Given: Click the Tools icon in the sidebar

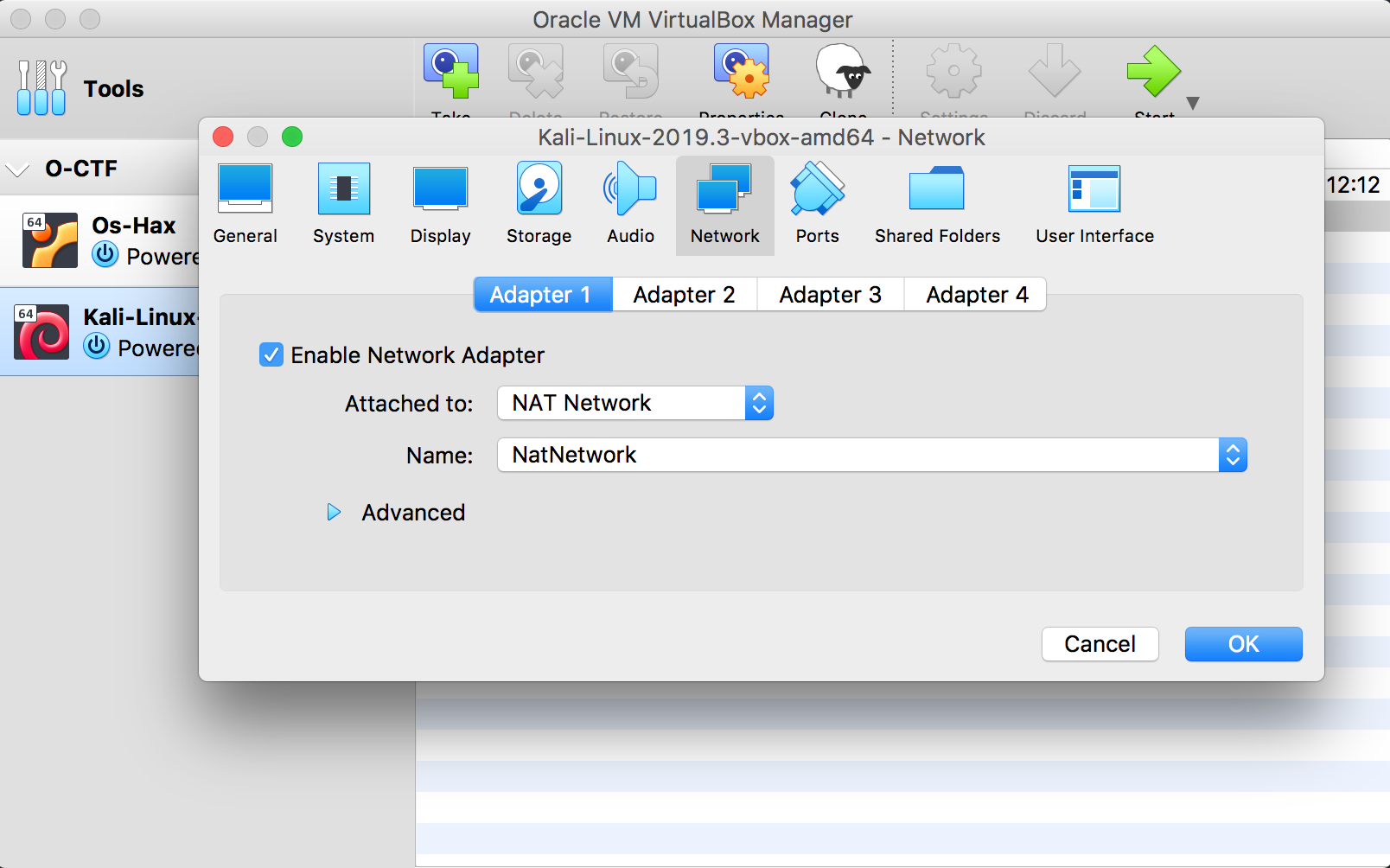Looking at the screenshot, I should pyautogui.click(x=41, y=88).
